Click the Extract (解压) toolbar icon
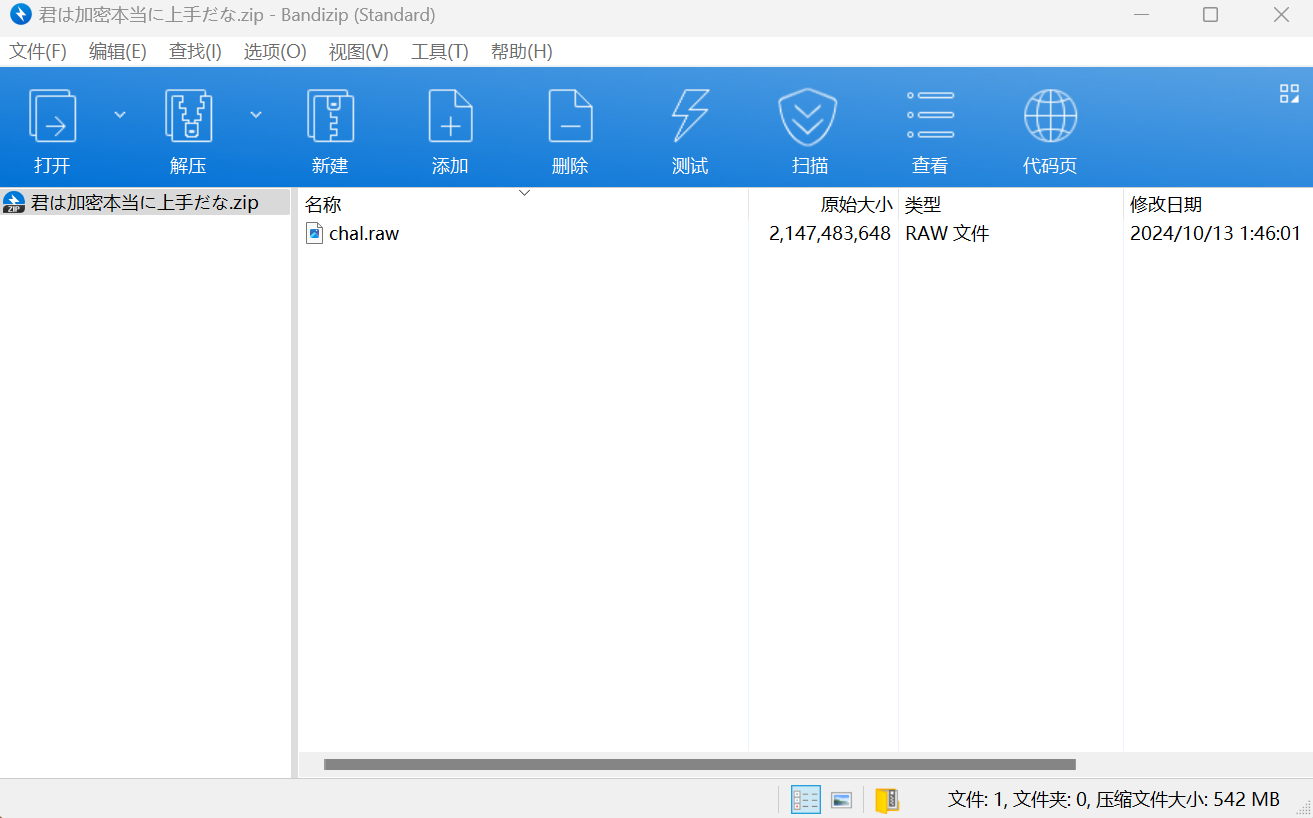The image size is (1313, 818). [x=188, y=116]
